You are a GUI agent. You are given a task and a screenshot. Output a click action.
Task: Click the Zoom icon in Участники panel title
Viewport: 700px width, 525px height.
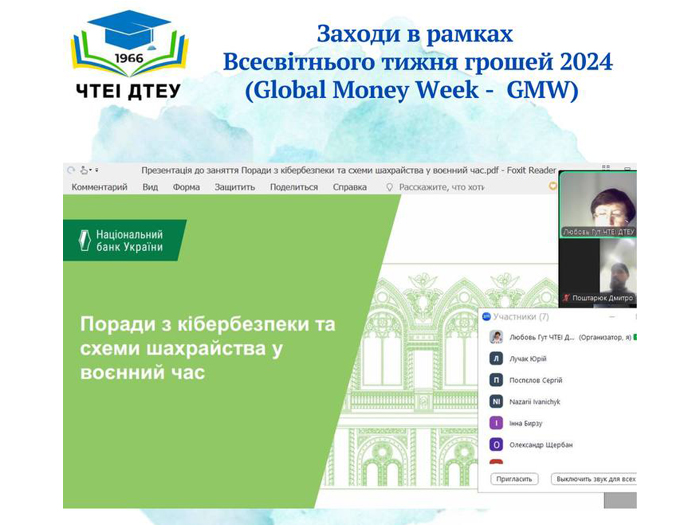point(487,316)
